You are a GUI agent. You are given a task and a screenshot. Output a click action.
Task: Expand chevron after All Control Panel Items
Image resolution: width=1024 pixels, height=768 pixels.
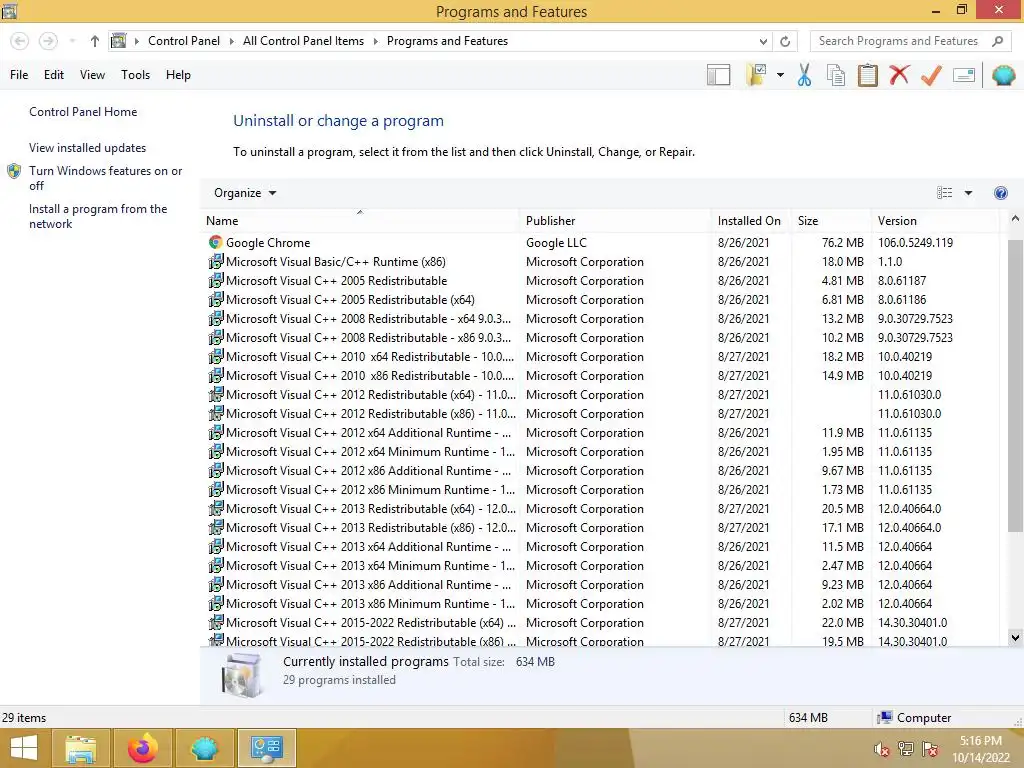pos(376,41)
